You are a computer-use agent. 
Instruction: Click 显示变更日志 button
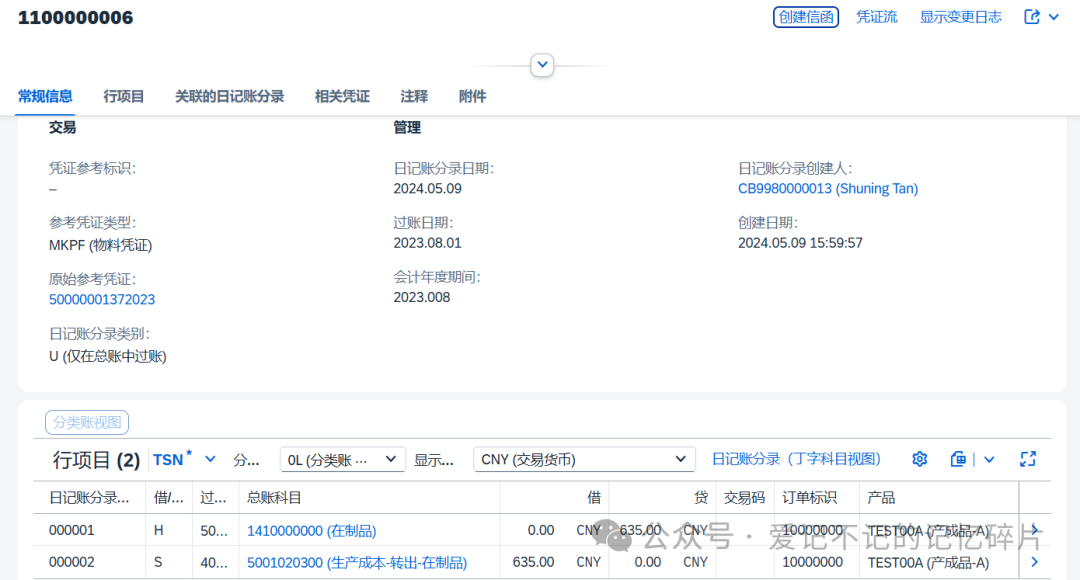[x=961, y=17]
